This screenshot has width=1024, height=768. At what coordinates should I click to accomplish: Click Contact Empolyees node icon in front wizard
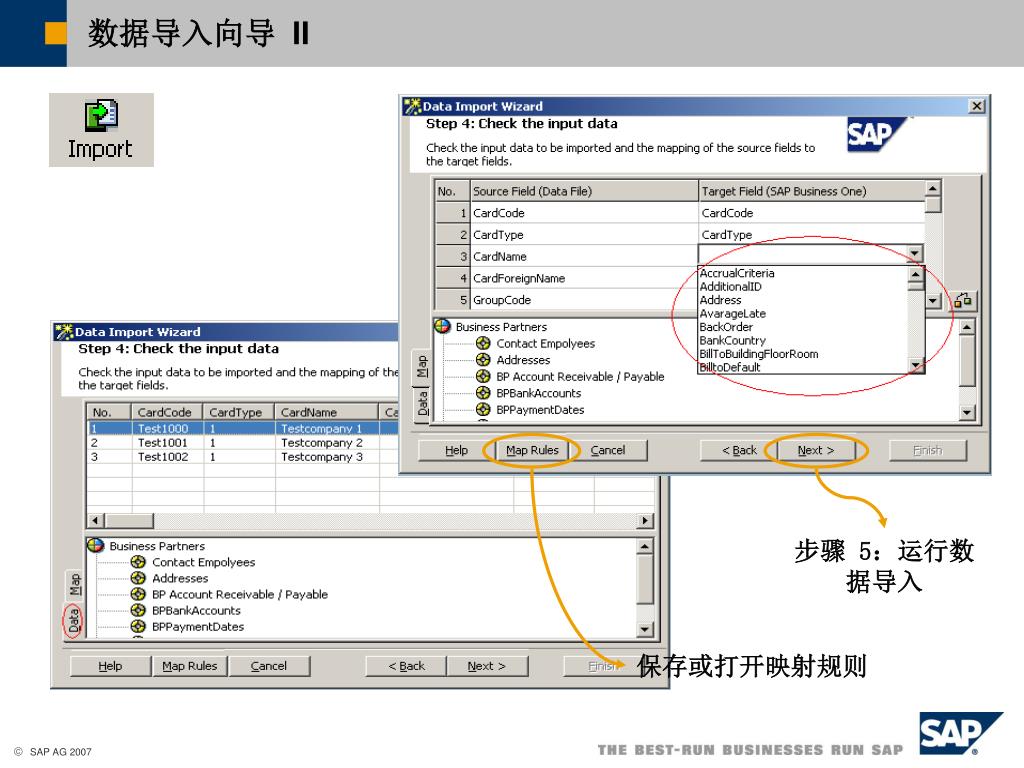pyautogui.click(x=483, y=343)
